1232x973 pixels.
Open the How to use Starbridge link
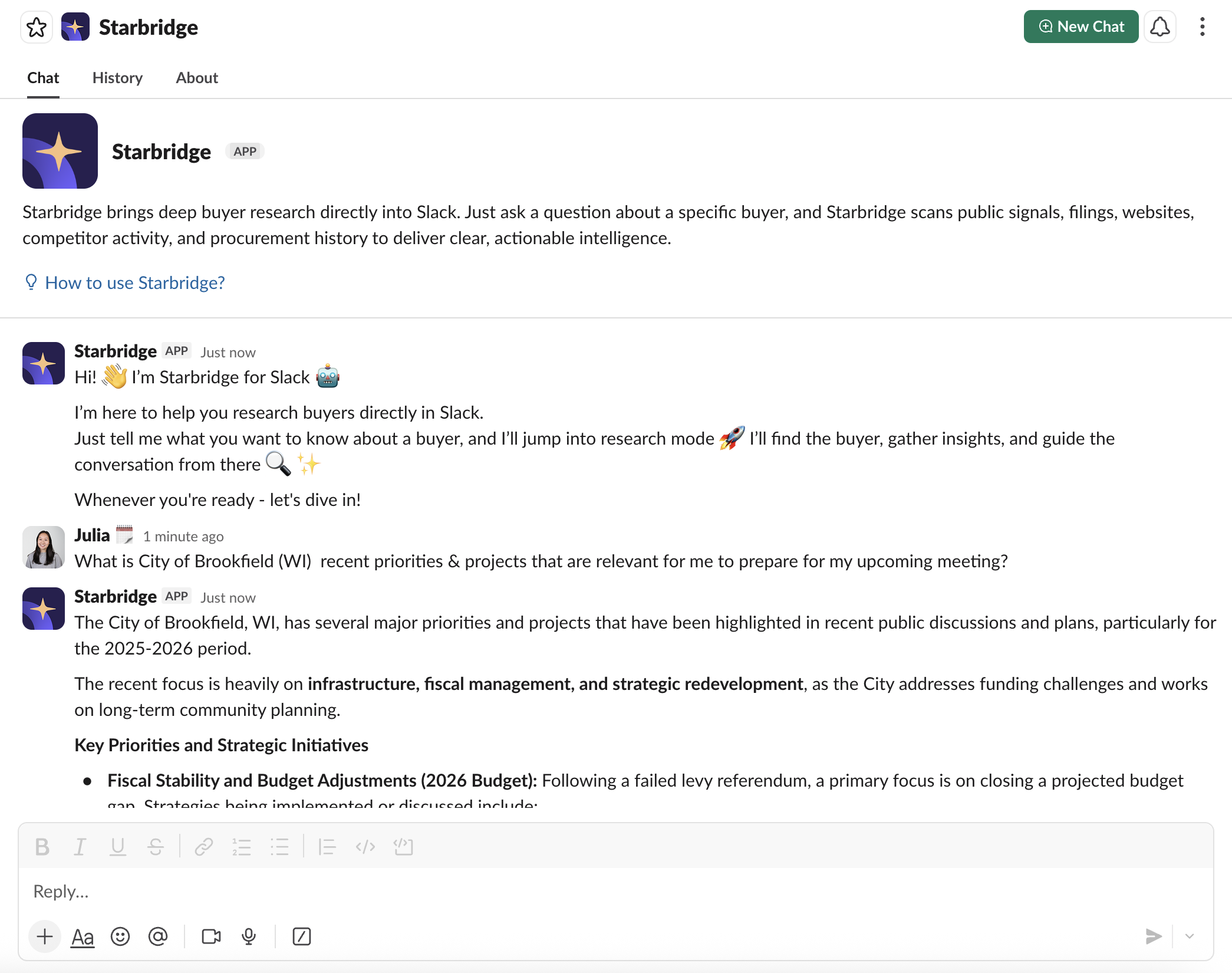[x=134, y=282]
